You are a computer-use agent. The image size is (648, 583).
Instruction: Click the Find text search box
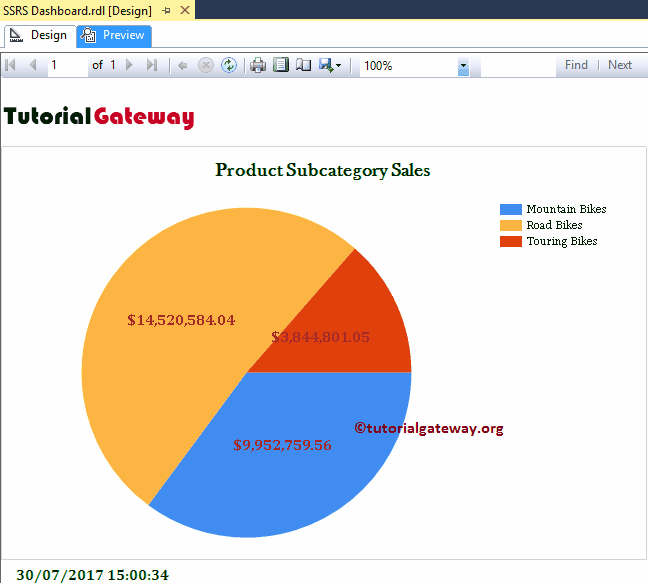pos(518,66)
